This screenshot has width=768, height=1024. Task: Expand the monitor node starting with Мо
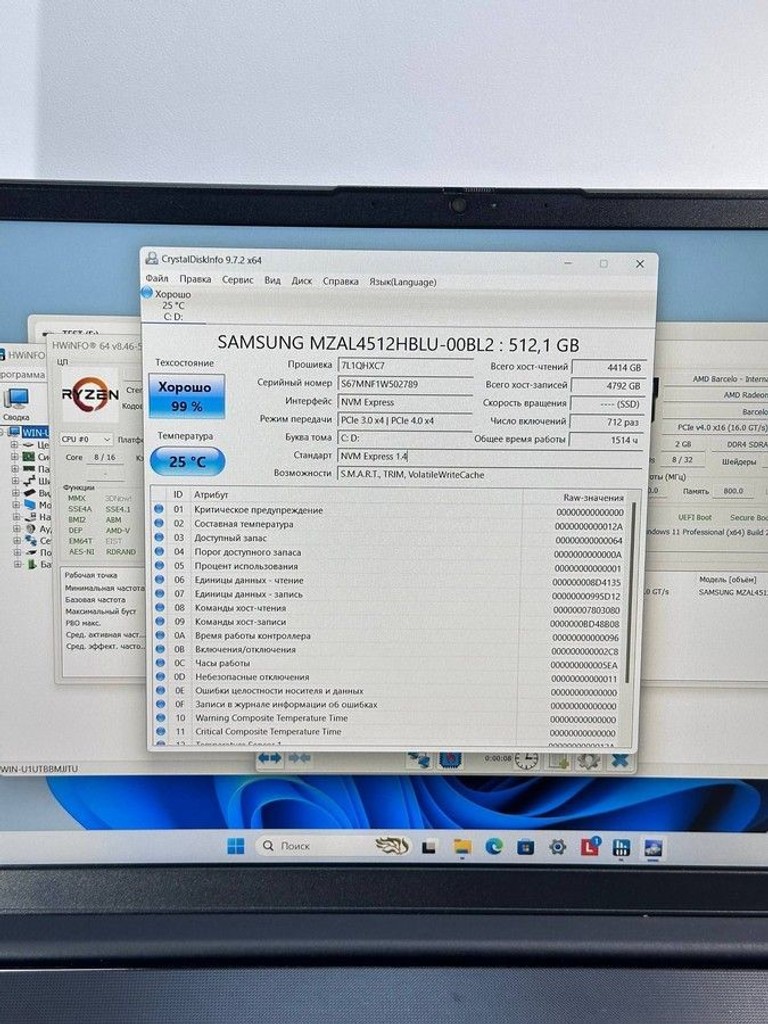click(15, 504)
